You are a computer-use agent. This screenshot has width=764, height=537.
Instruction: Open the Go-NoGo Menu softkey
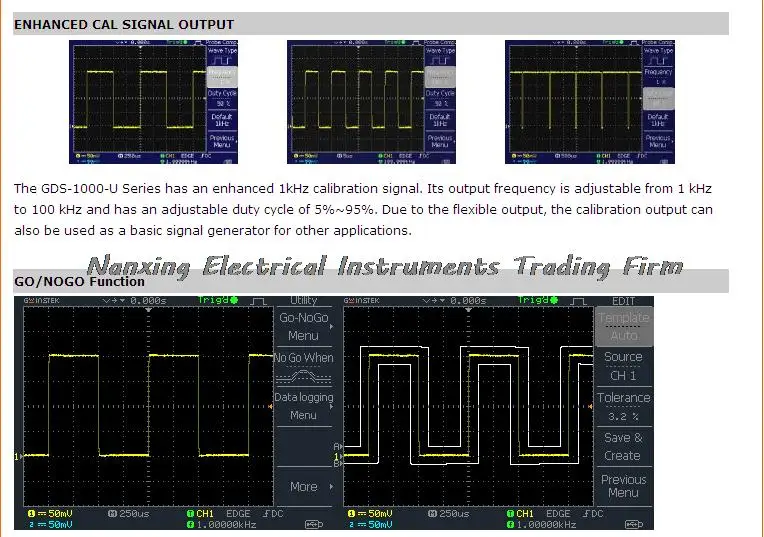coord(304,326)
